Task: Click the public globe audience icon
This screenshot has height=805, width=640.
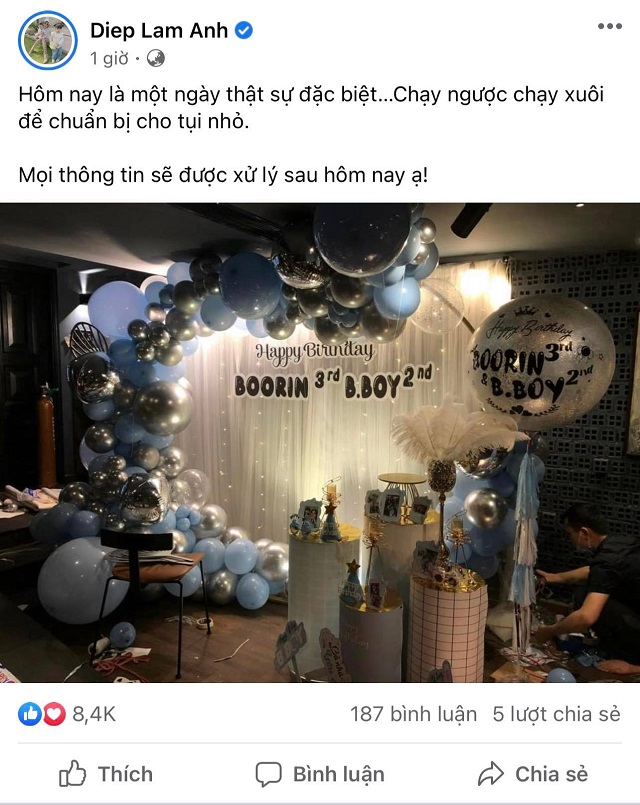Action: coord(156,59)
